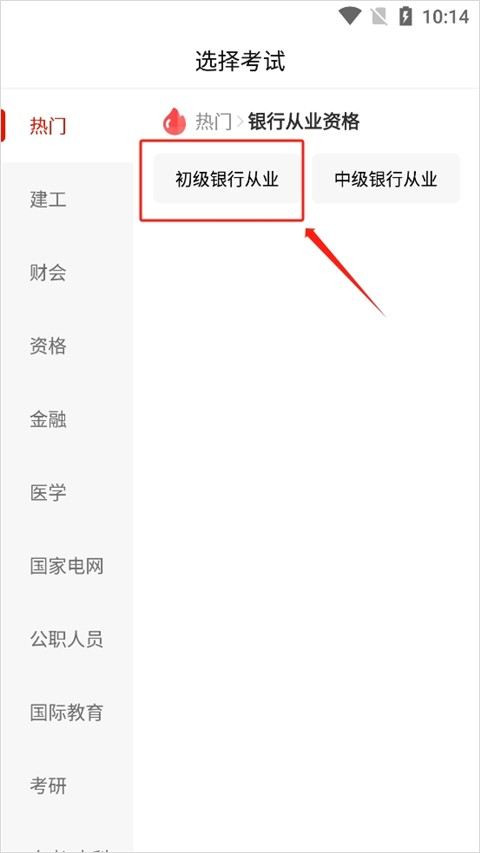
Task: Open the 公职人员 category
Action: (66, 639)
